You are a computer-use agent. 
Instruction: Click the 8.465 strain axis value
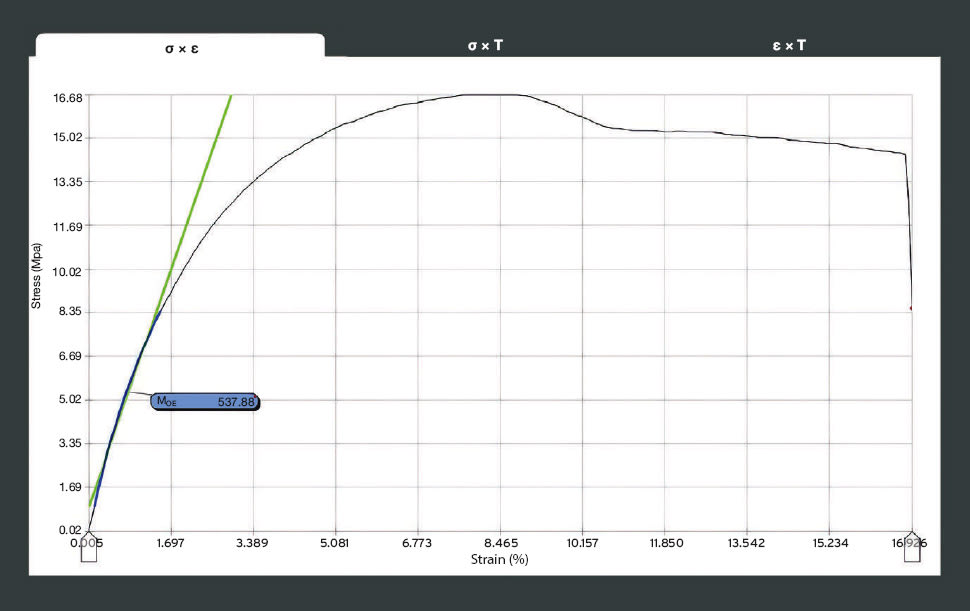coord(501,544)
